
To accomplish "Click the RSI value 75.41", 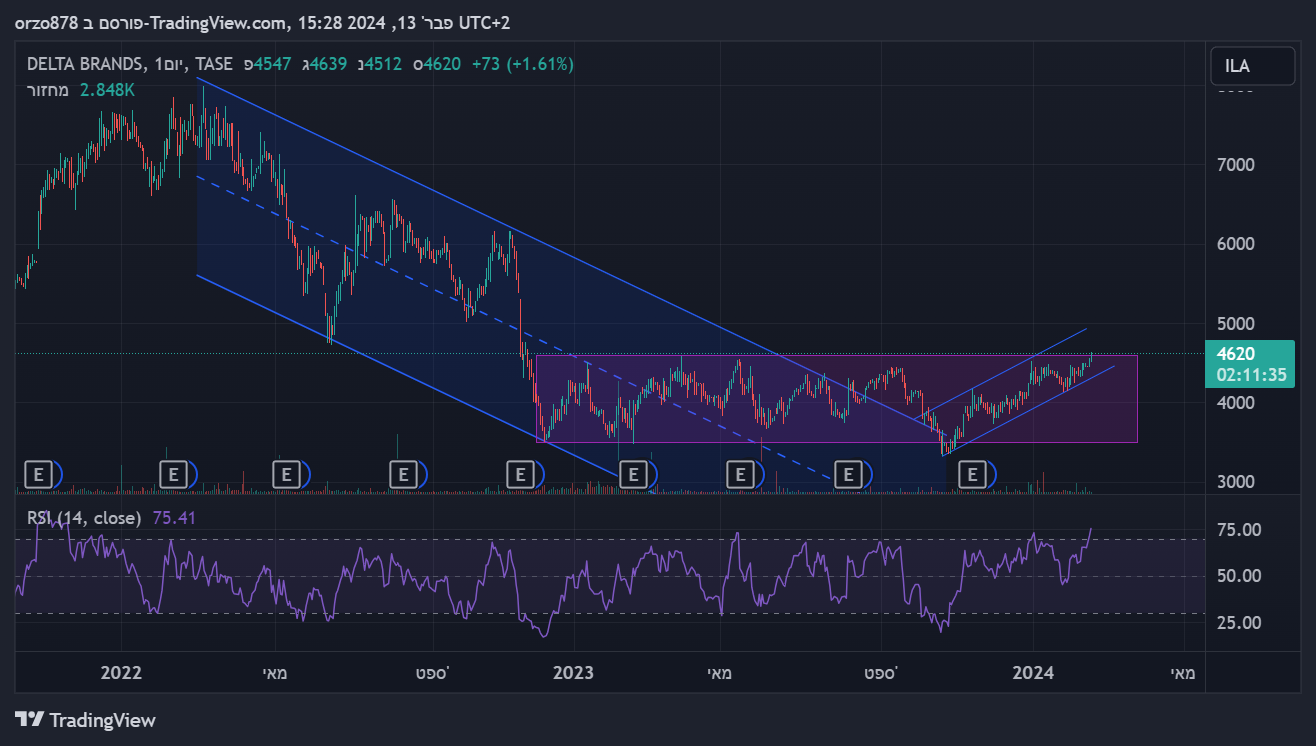I will click(174, 518).
